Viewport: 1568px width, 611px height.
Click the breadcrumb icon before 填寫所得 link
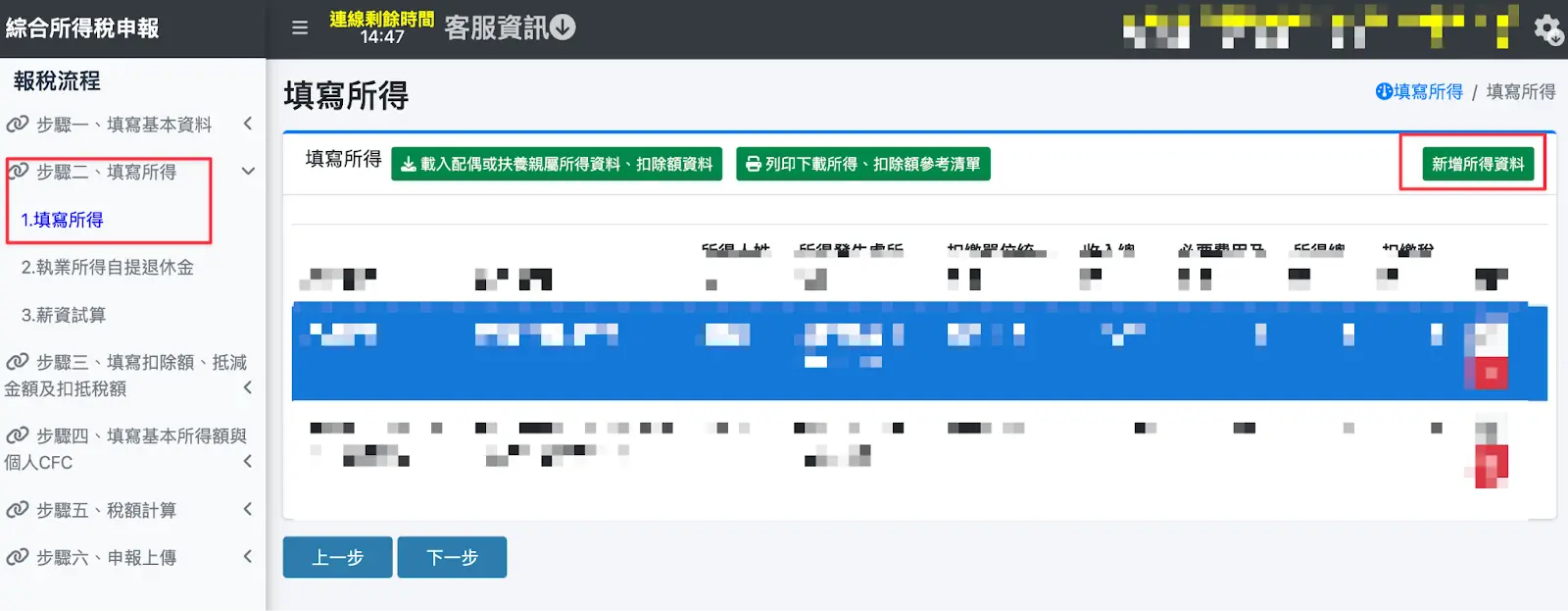point(1384,91)
